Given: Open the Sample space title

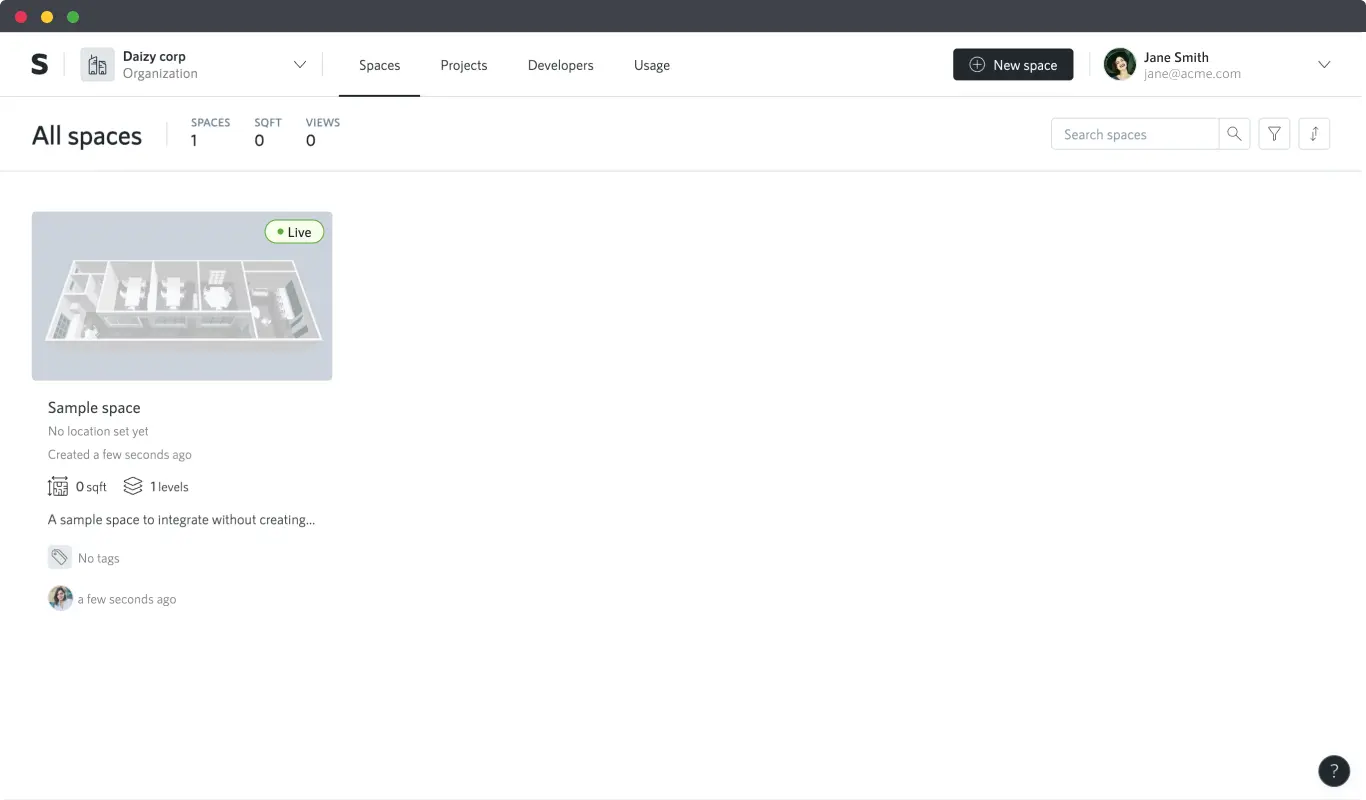Looking at the screenshot, I should [x=94, y=408].
